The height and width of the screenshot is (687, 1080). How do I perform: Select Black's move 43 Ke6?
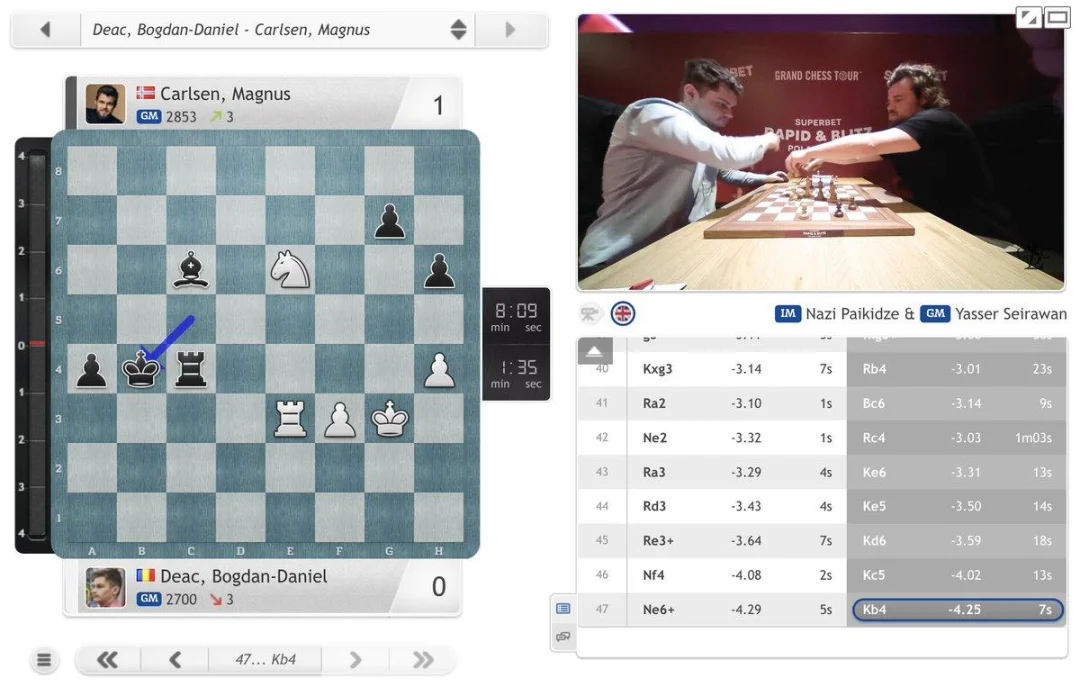957,472
